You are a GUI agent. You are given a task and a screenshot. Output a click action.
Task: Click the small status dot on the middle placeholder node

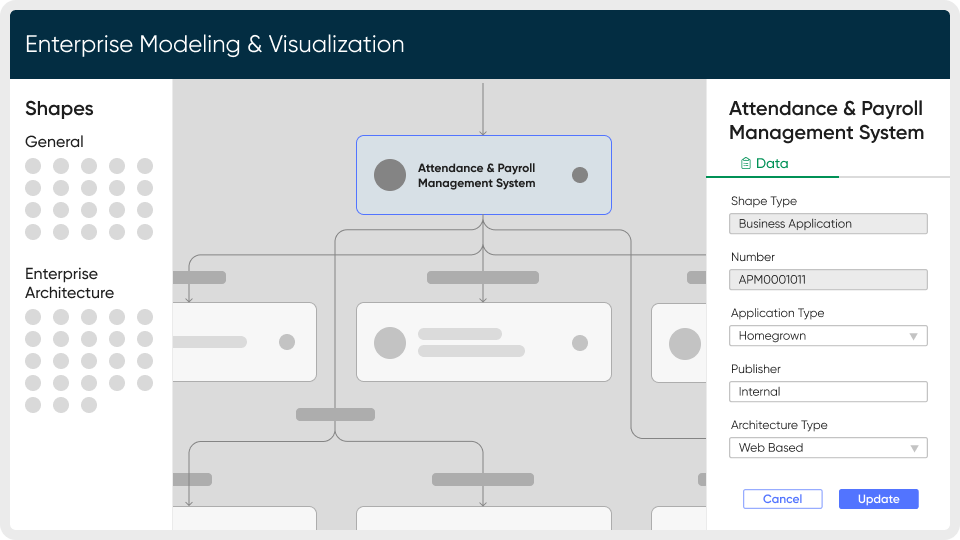point(580,343)
